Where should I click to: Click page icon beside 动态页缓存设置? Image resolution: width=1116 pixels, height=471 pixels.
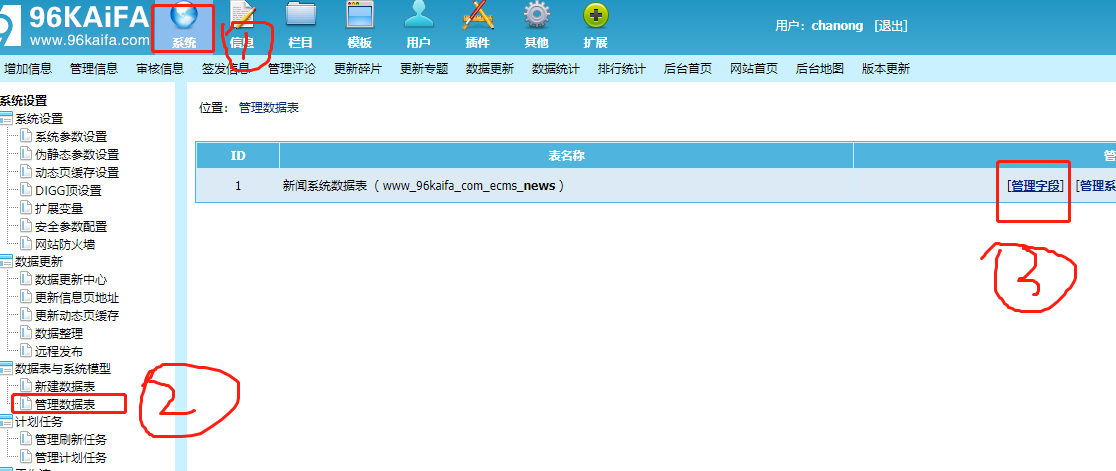tap(26, 172)
